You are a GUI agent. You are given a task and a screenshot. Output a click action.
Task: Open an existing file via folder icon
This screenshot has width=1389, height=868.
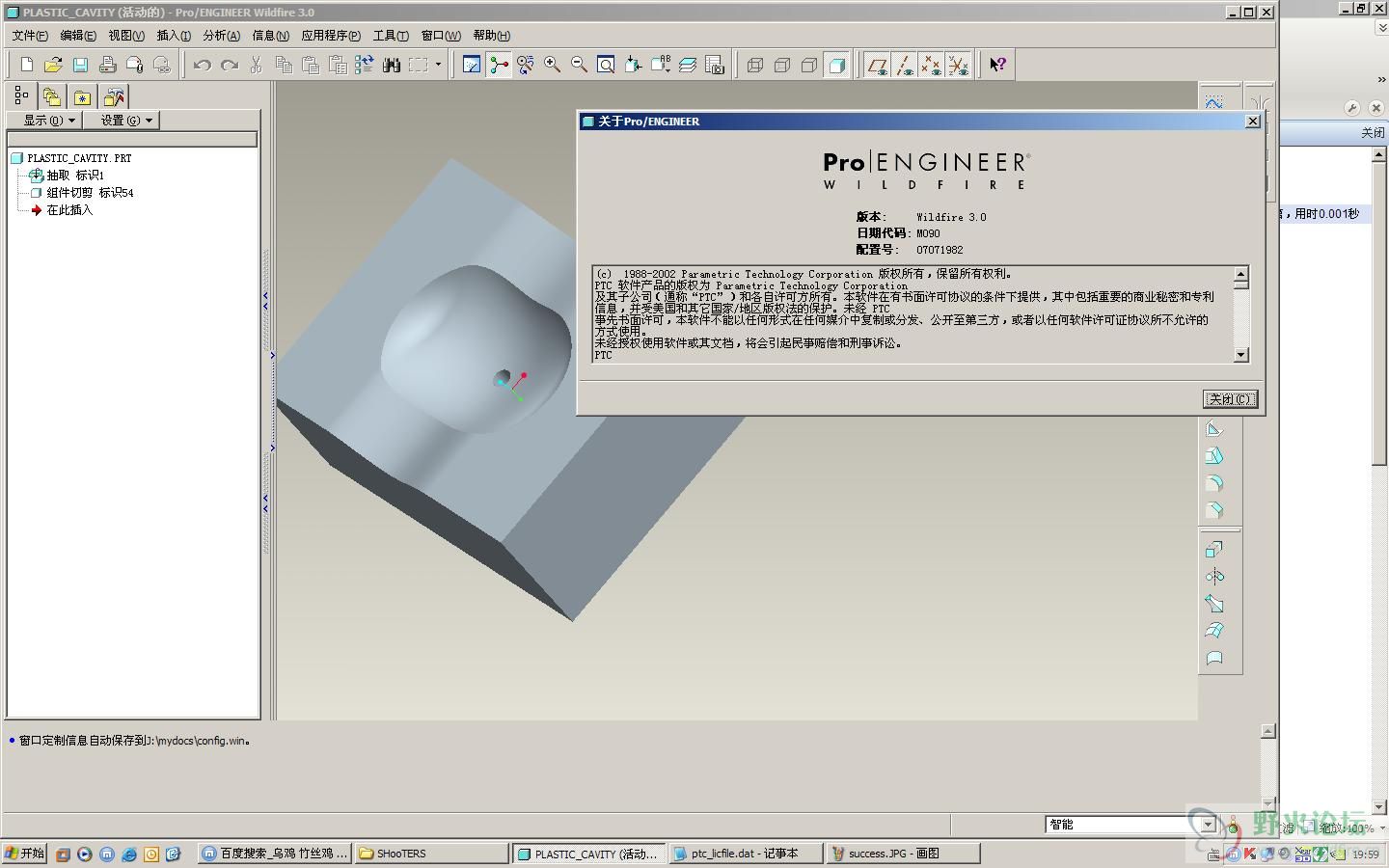pyautogui.click(x=53, y=65)
